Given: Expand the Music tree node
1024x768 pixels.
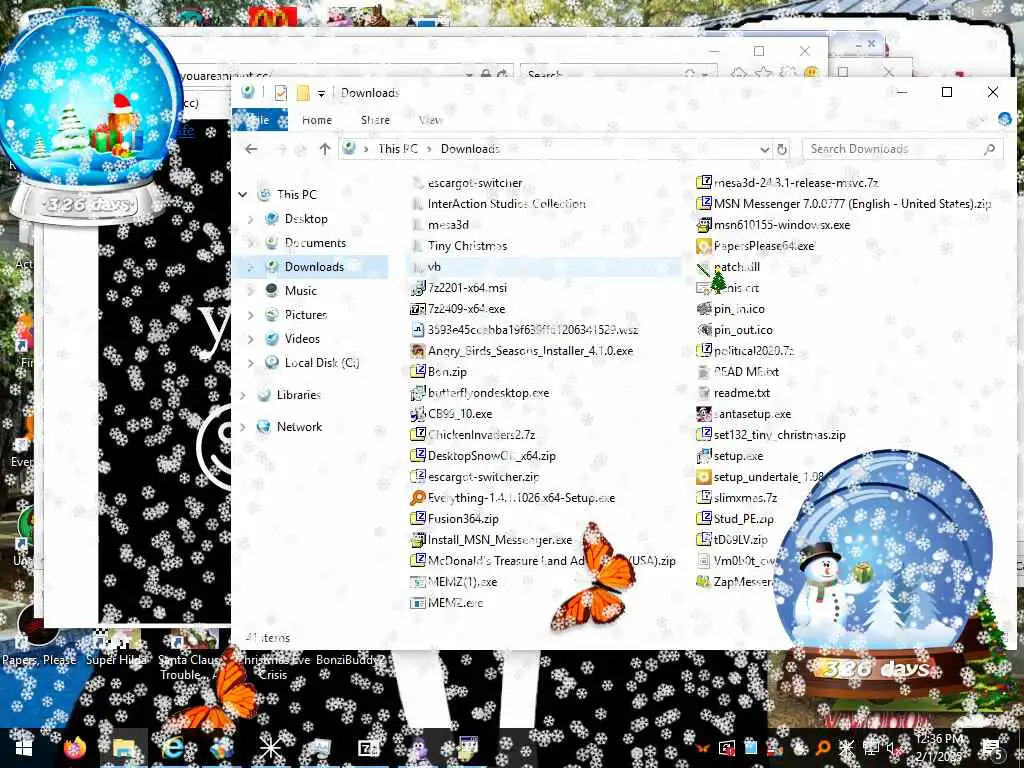Looking at the screenshot, I should [251, 291].
